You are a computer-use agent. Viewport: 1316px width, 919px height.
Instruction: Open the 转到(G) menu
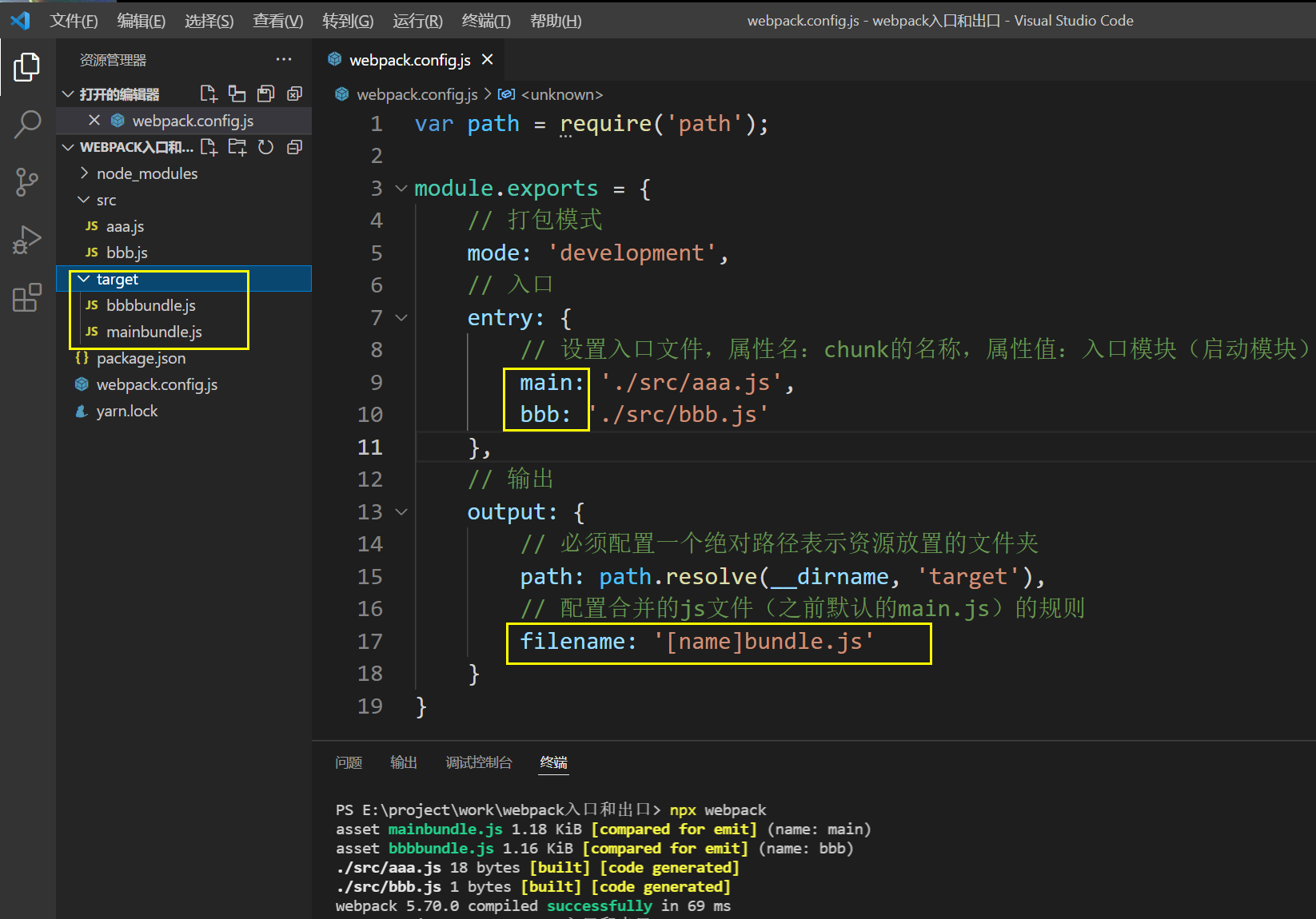(x=348, y=21)
